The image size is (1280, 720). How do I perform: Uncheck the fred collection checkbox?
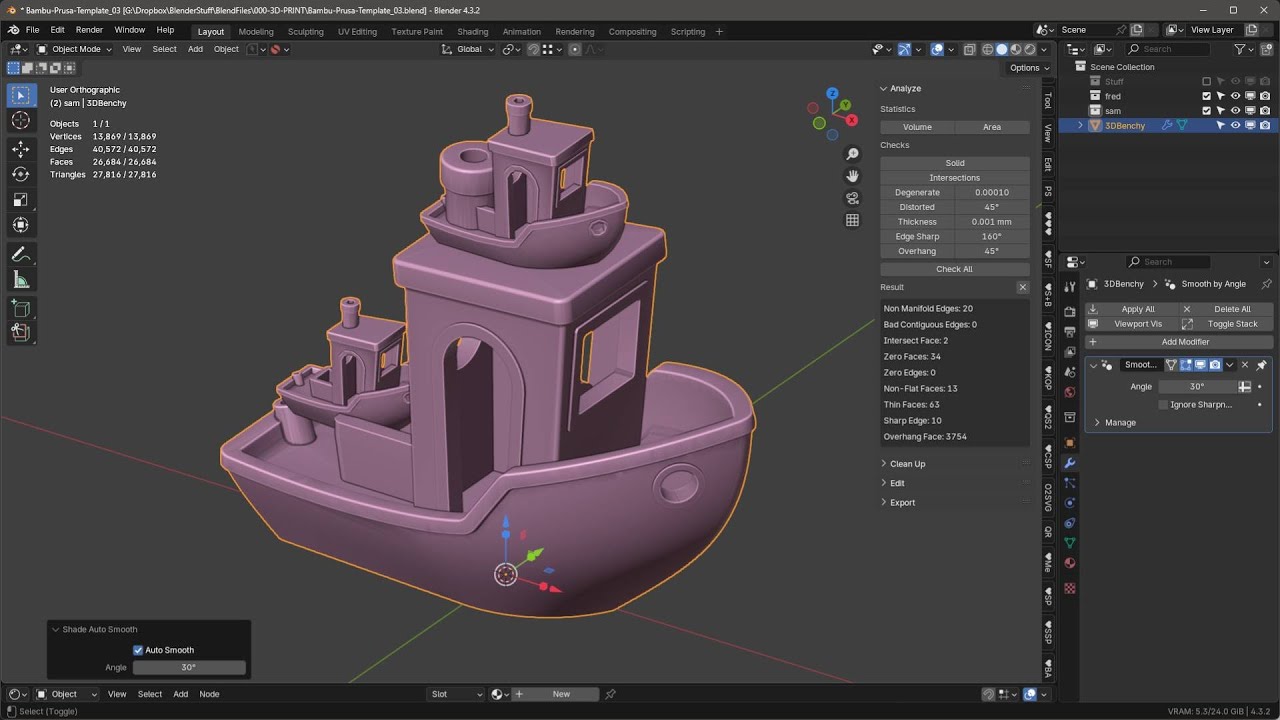(1206, 96)
